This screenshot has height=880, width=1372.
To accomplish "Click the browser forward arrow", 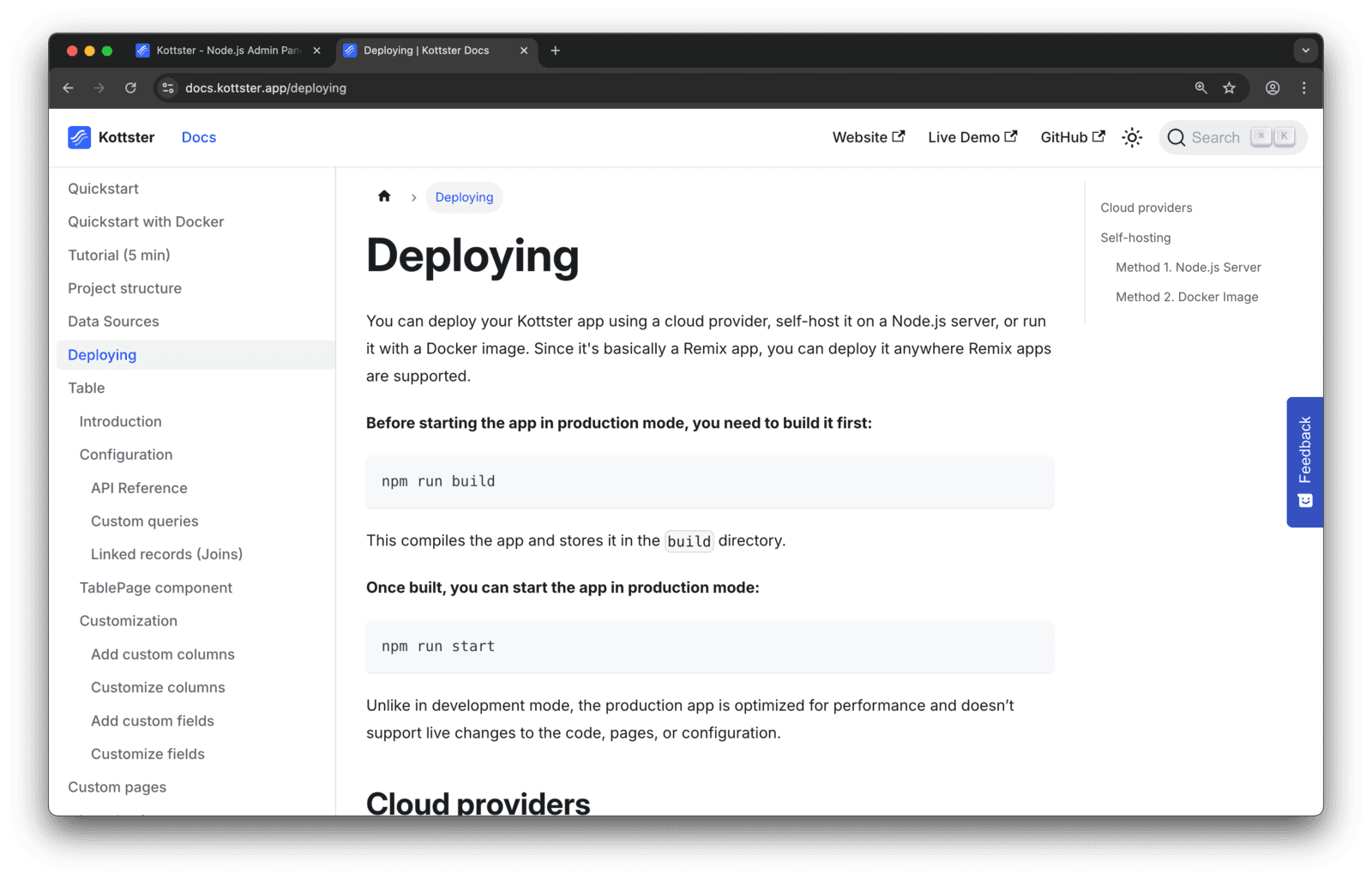I will point(99,87).
